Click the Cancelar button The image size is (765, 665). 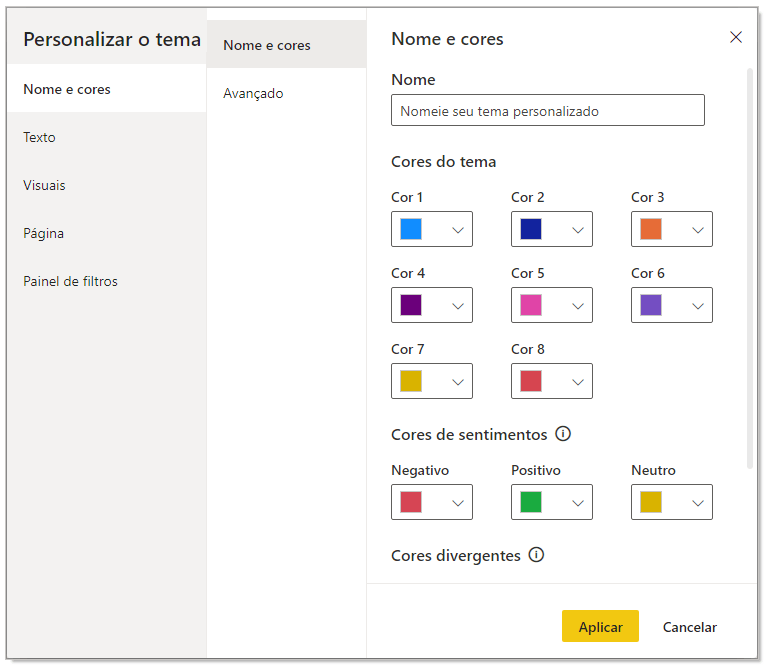[689, 627]
